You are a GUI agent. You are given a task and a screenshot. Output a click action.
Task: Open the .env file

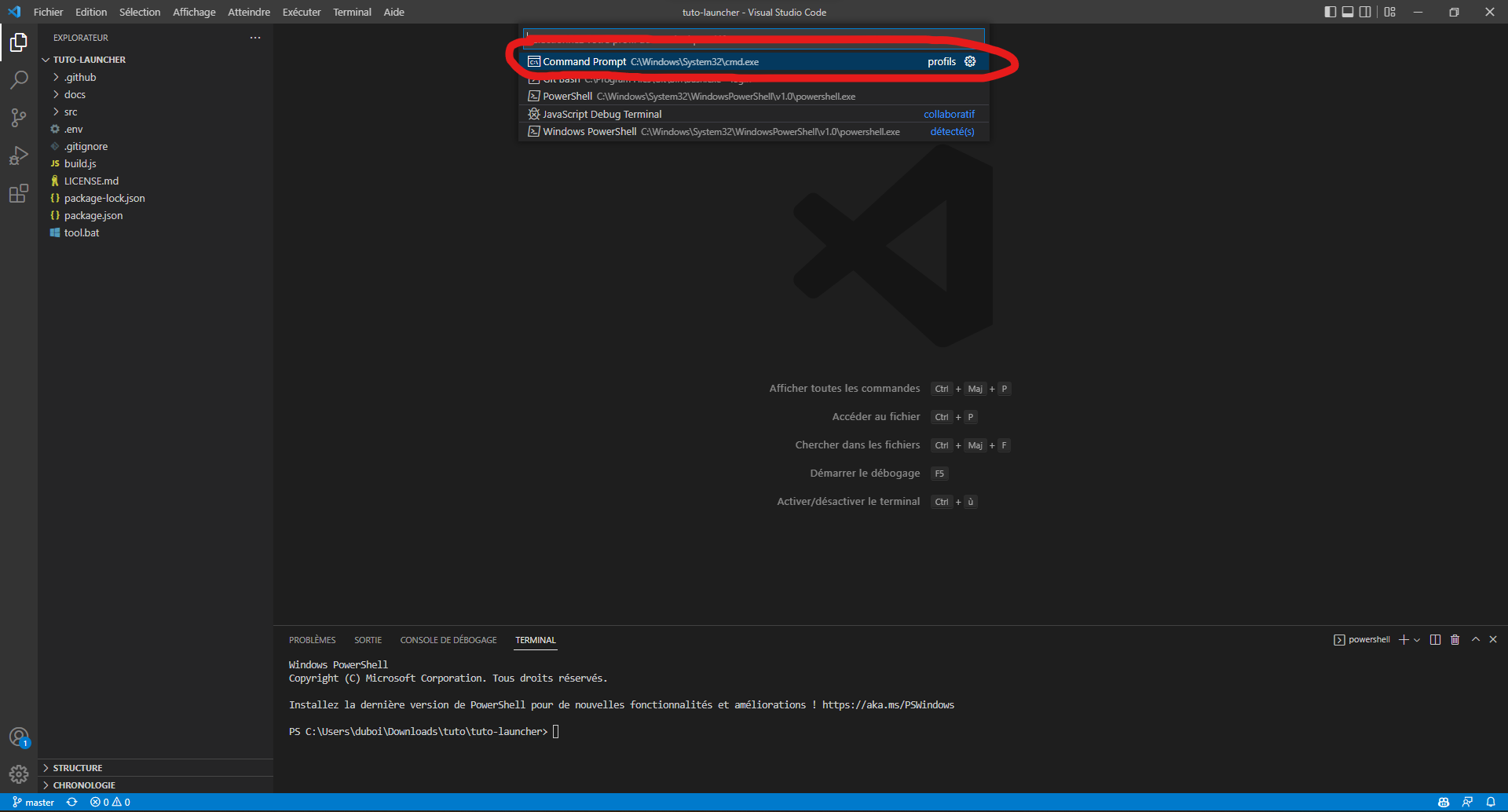[x=156, y=129]
